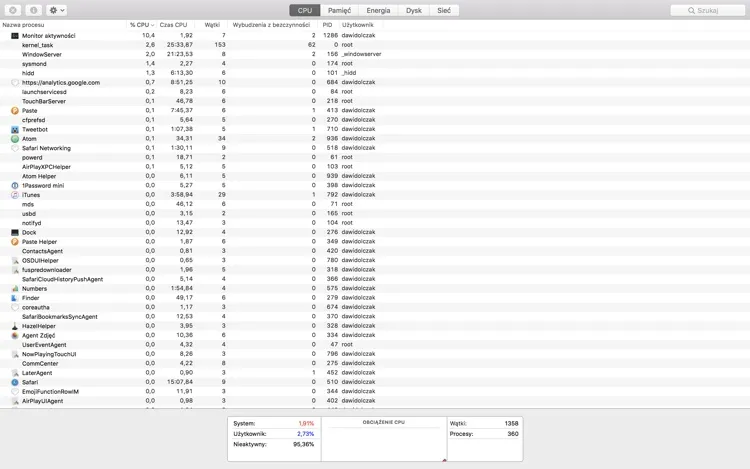Viewport: 750px width, 469px height.
Task: Click the Obciążenie CPU load graph
Action: click(384, 439)
